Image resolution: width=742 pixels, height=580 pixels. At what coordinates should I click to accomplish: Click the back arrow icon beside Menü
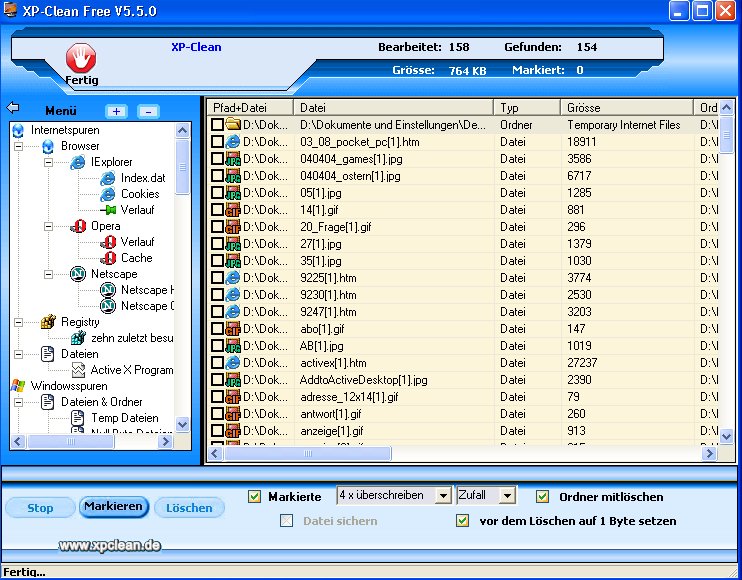tap(13, 108)
